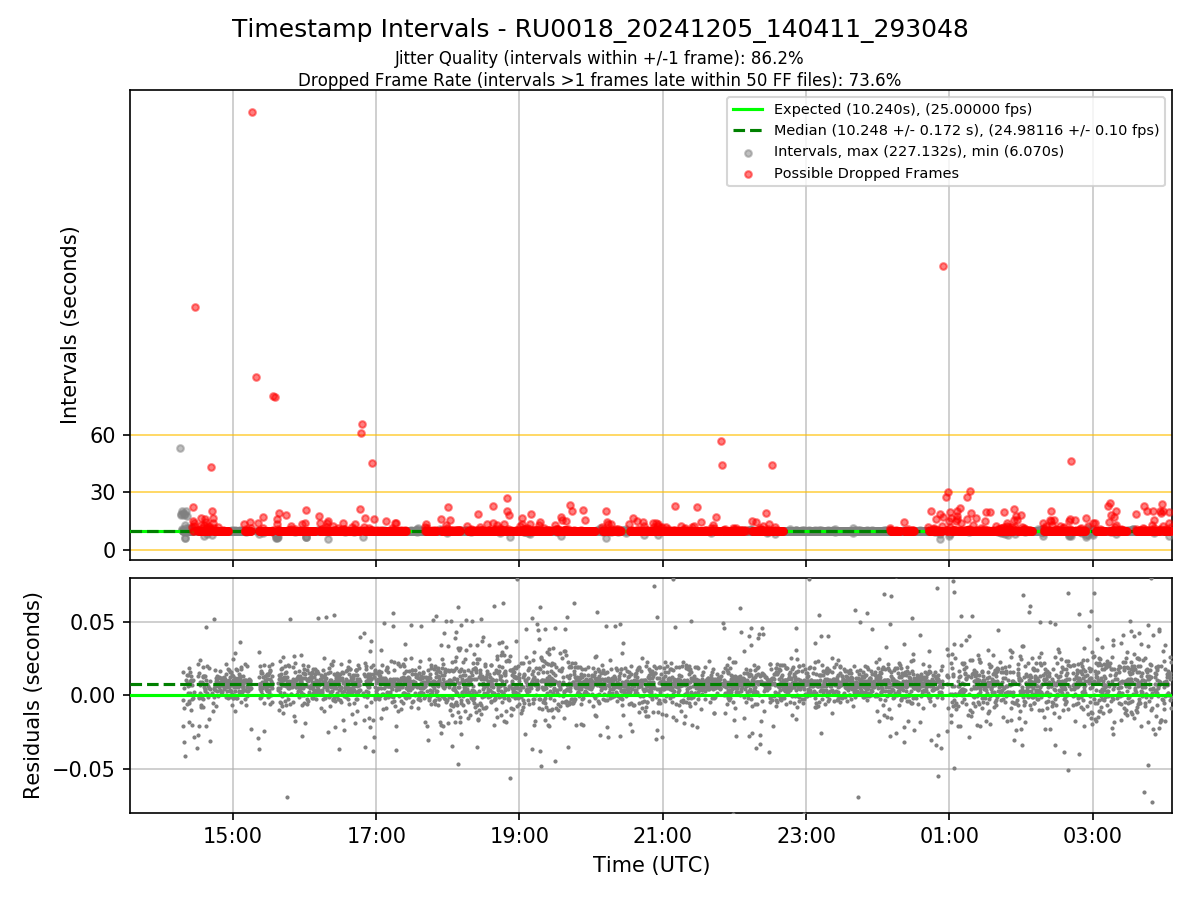Click the '0' tick label on intervals axis
The image size is (1200, 900).
(112, 550)
